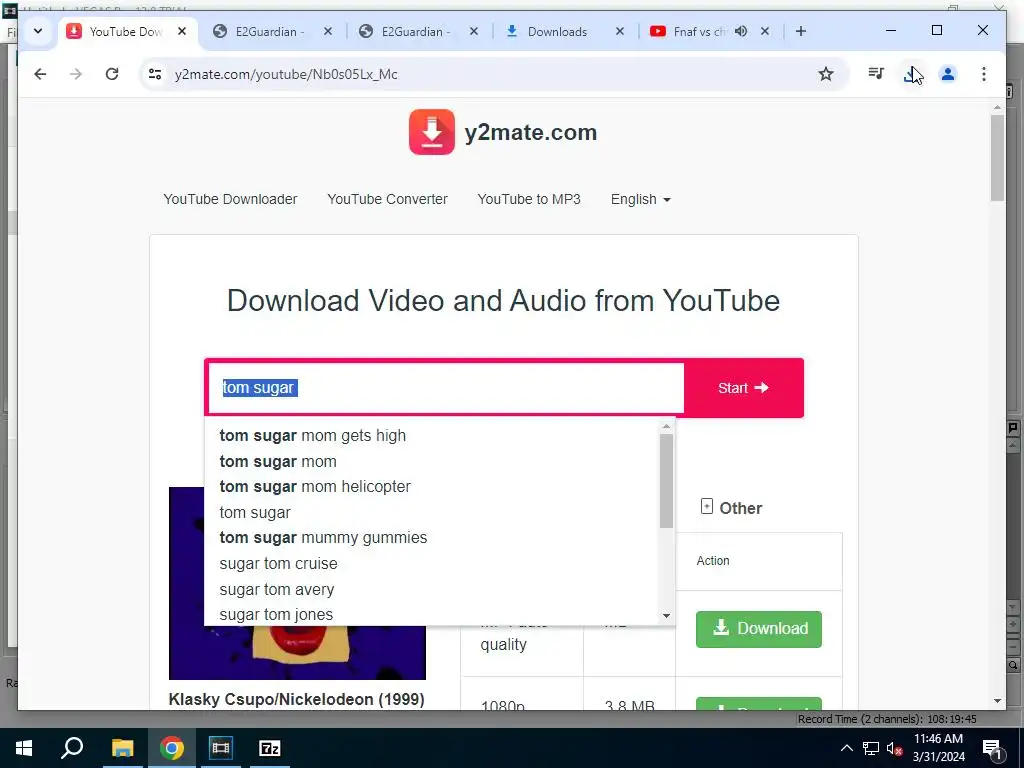The height and width of the screenshot is (768, 1024).
Task: Switch to the Downloads tab
Action: (x=556, y=31)
